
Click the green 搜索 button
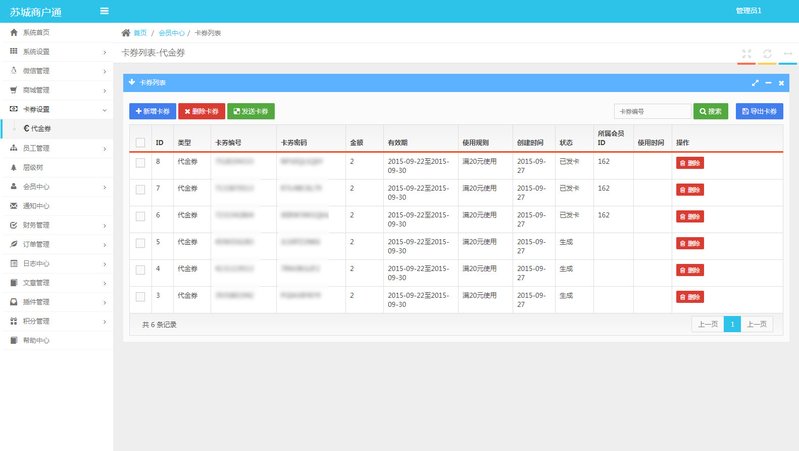click(x=710, y=112)
